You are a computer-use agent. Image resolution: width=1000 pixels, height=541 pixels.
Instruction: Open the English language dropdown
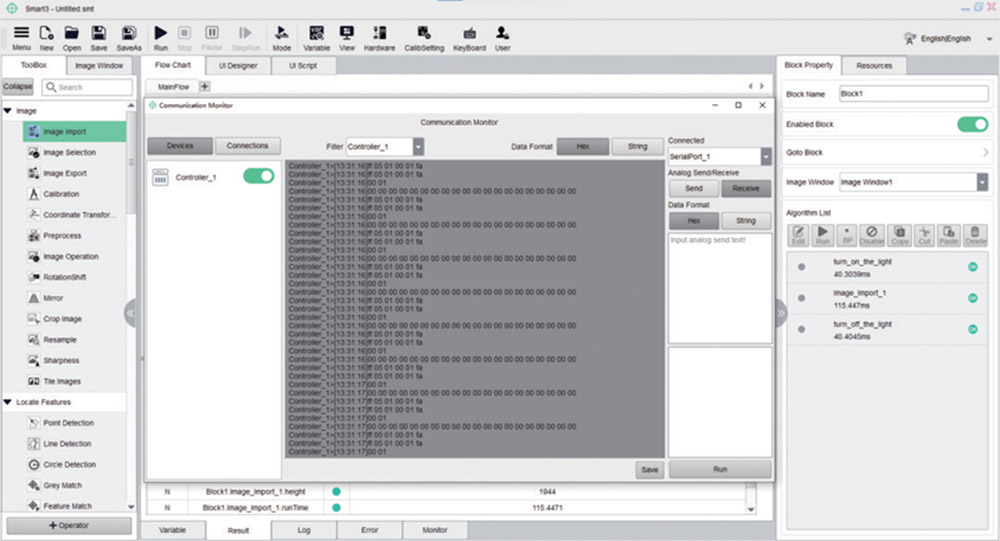tap(989, 39)
